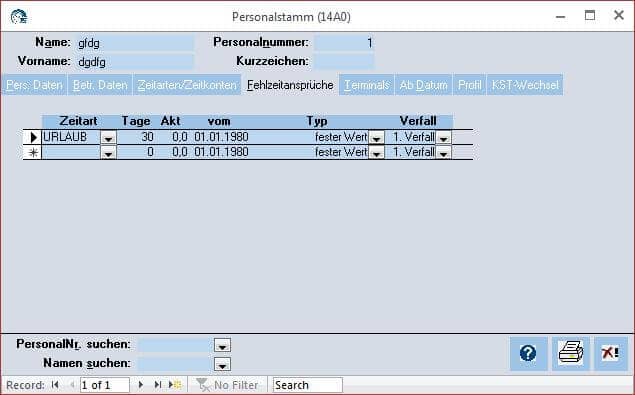This screenshot has width=635, height=395.
Task: Maximize the Personalstamm window
Action: [590, 16]
